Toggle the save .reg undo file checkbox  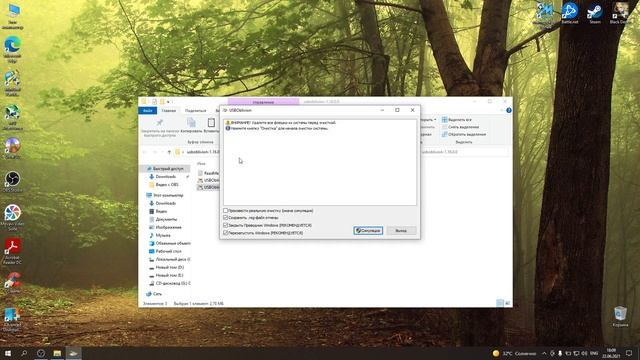226,218
